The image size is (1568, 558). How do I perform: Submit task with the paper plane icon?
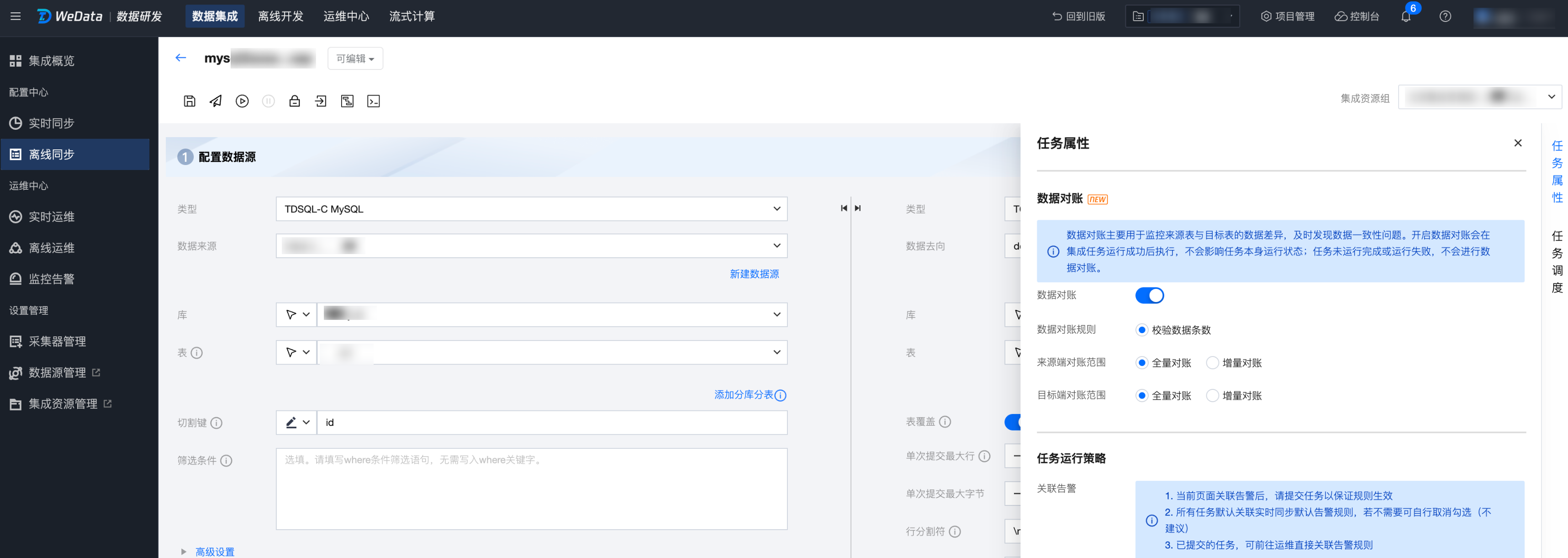(216, 101)
